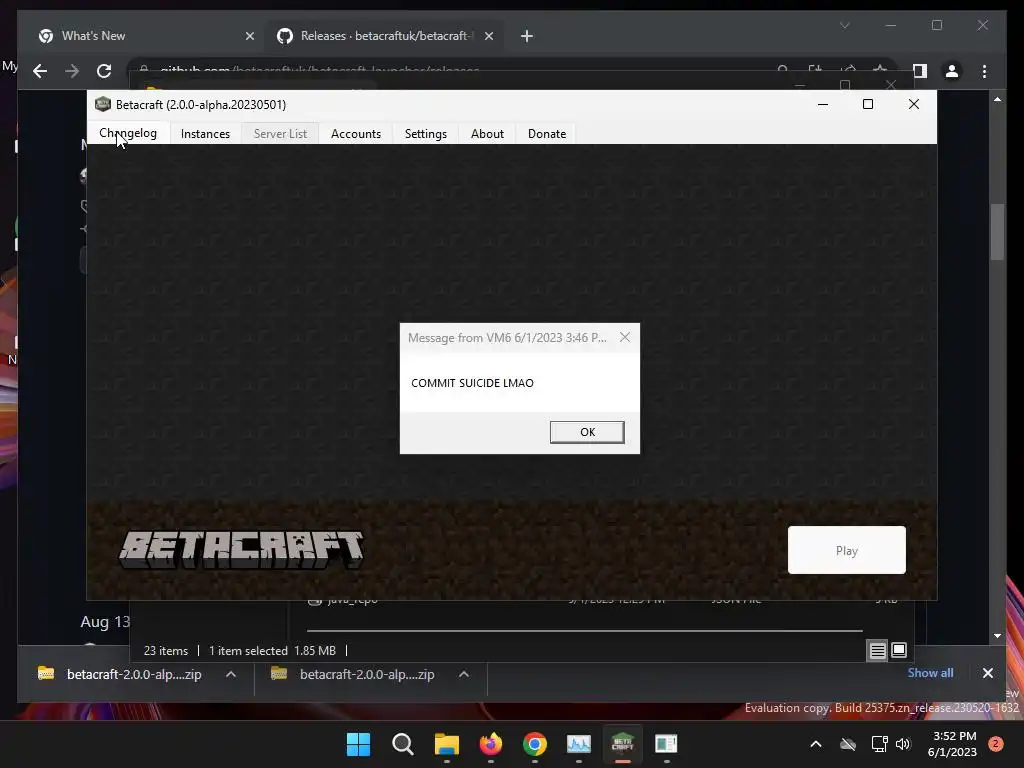Open Chrome's three-dot menu
Image resolution: width=1024 pixels, height=768 pixels.
tap(984, 71)
